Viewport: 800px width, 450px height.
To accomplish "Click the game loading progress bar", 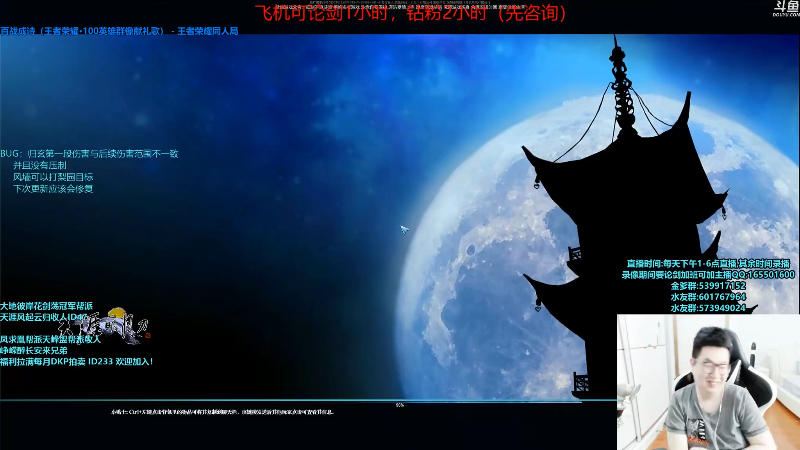I will (308, 401).
